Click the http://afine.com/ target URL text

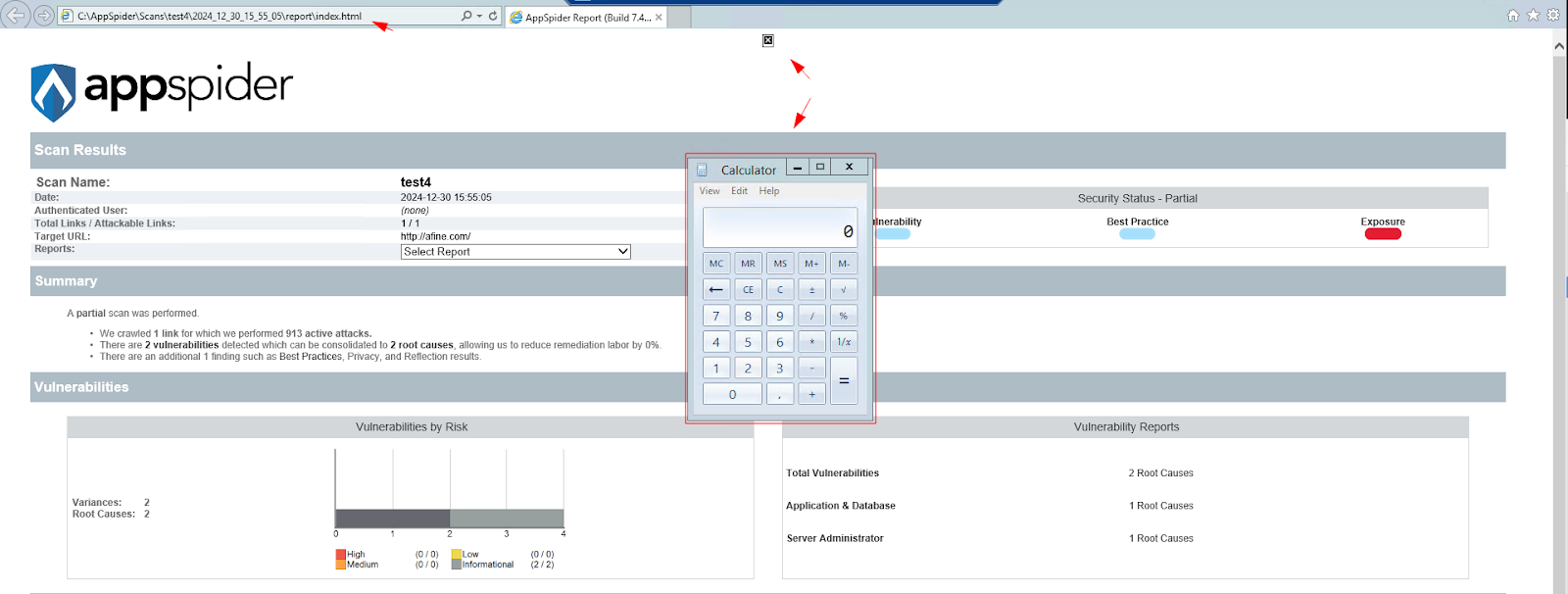coord(435,236)
